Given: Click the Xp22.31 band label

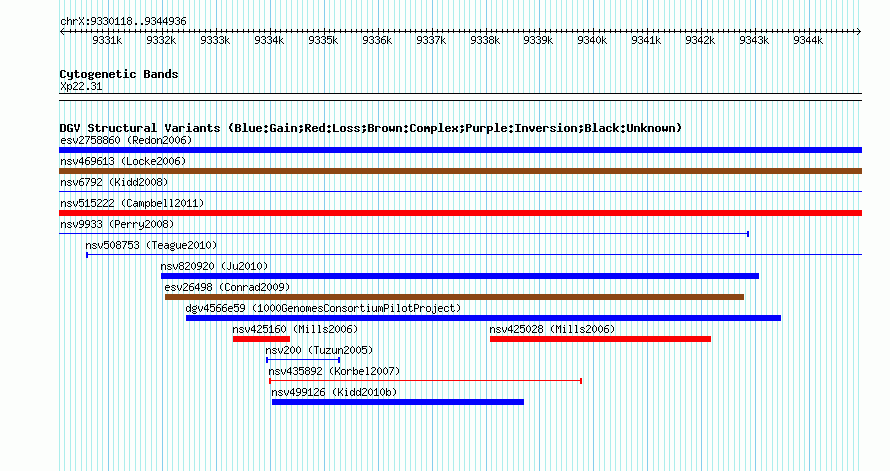Looking at the screenshot, I should coord(81,86).
